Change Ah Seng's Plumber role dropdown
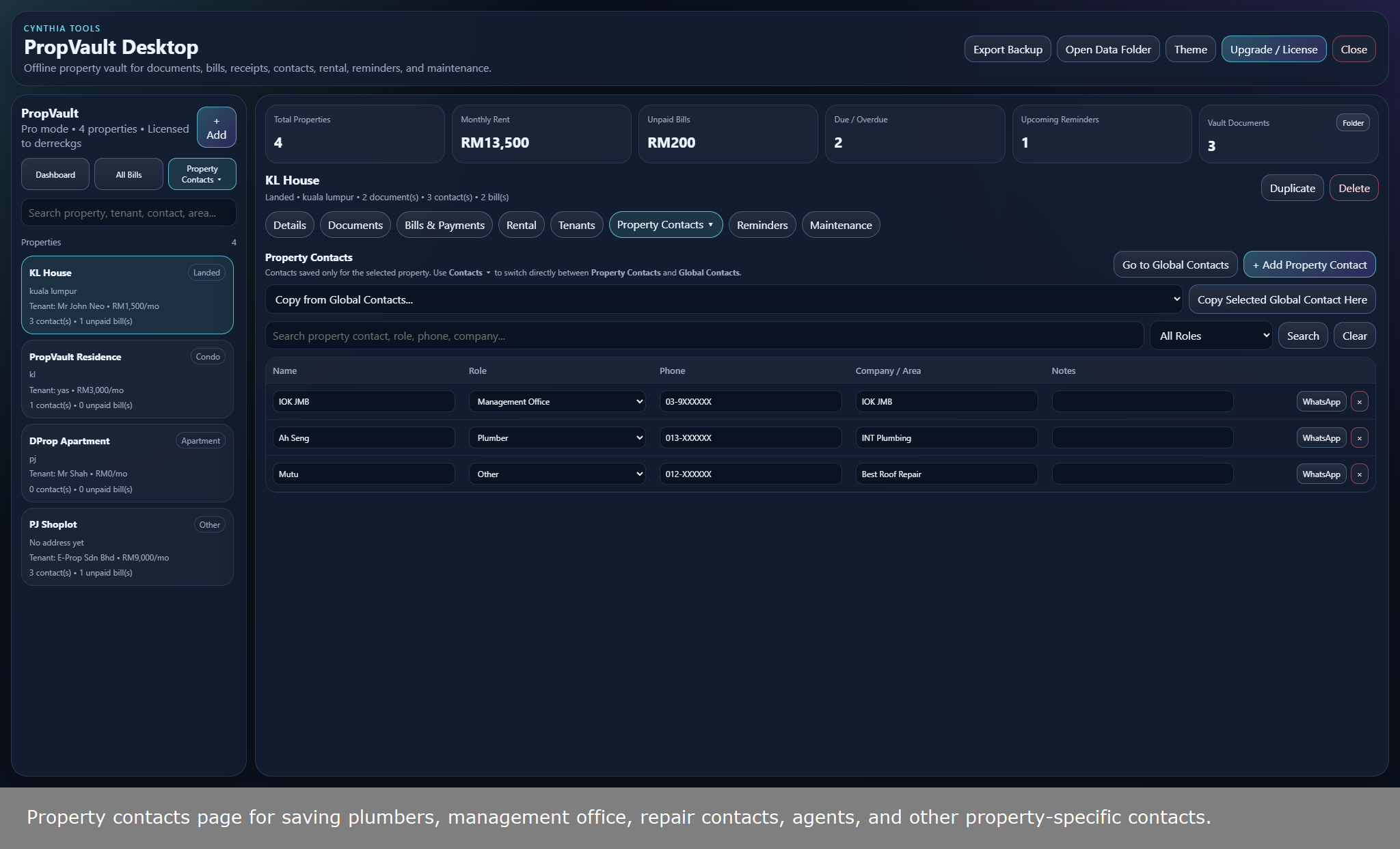1400x849 pixels. pos(557,438)
